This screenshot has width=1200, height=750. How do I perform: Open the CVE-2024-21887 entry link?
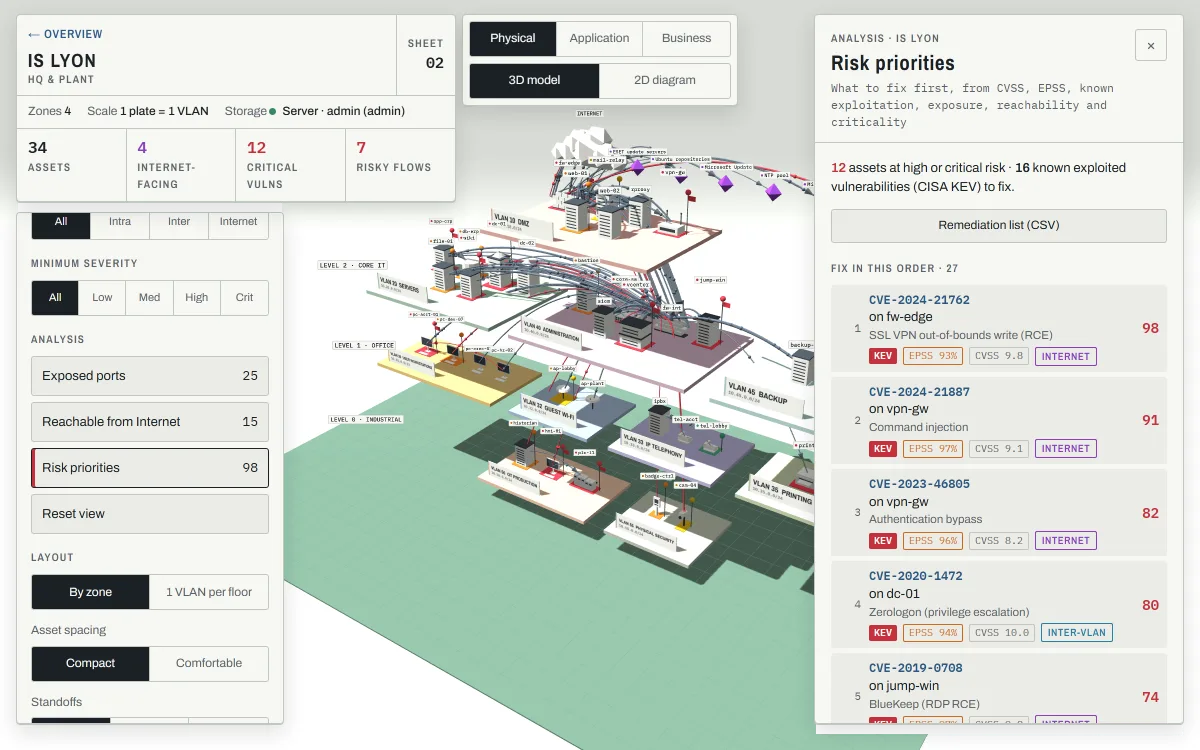pyautogui.click(x=919, y=392)
